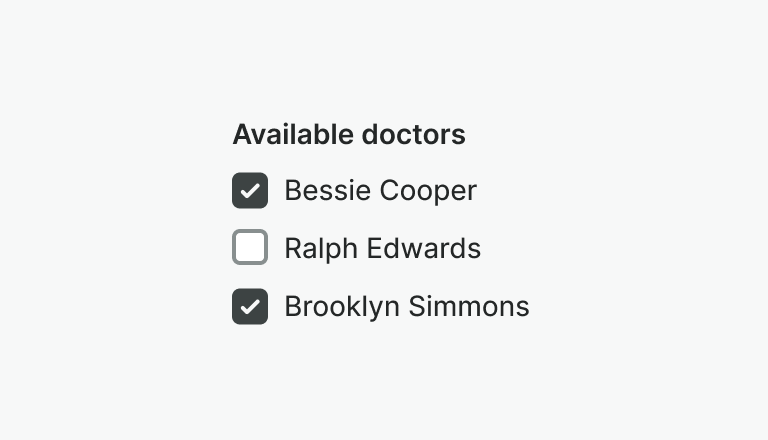The image size is (768, 440).
Task: Uncheck the Bessie Cooper checkbox
Action: click(x=250, y=190)
